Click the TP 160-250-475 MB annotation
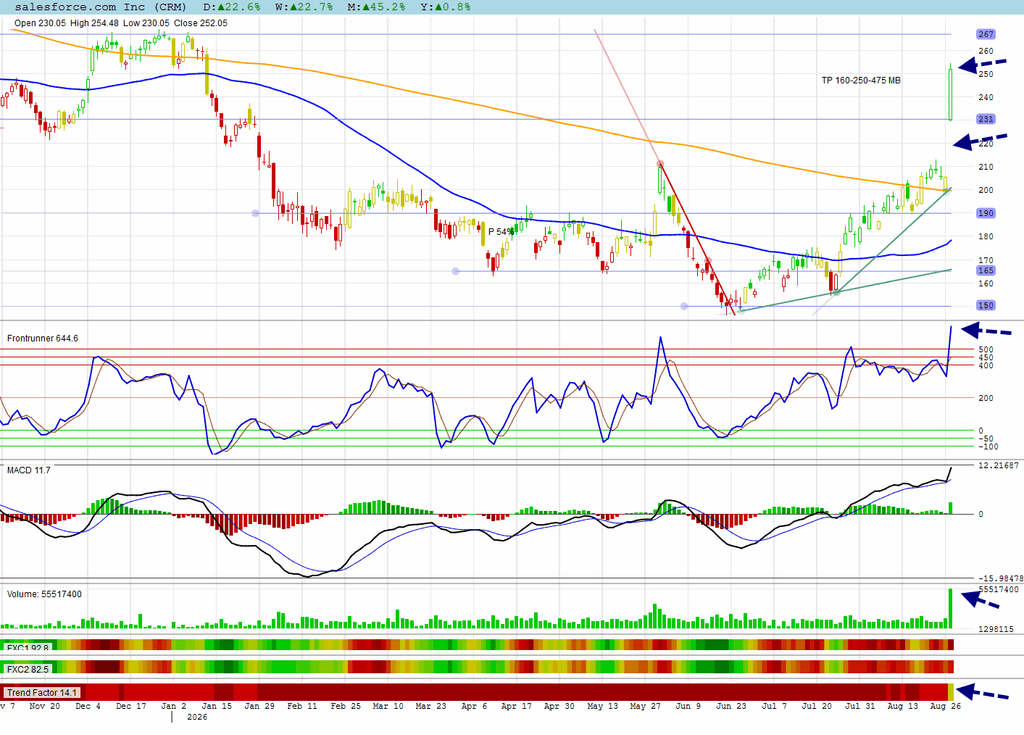This screenshot has height=735, width=1024. click(861, 80)
